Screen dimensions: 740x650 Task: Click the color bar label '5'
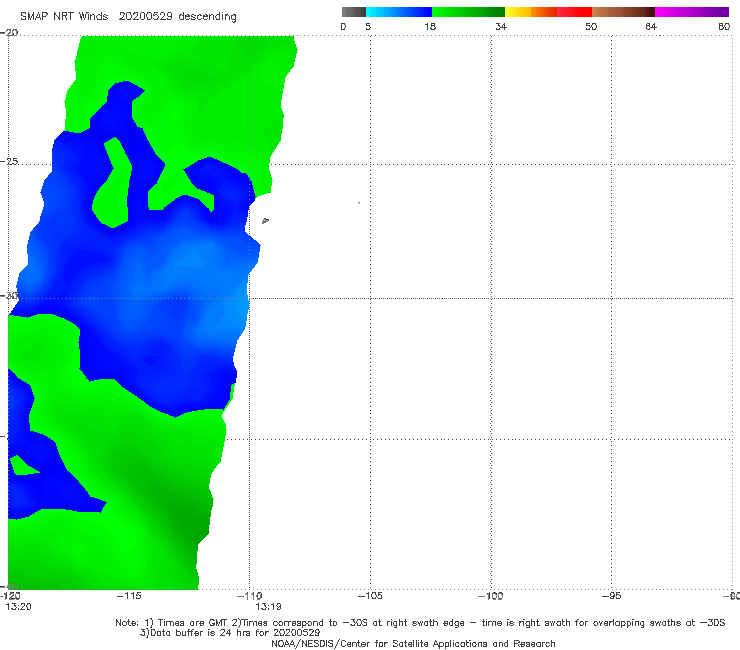pyautogui.click(x=368, y=27)
